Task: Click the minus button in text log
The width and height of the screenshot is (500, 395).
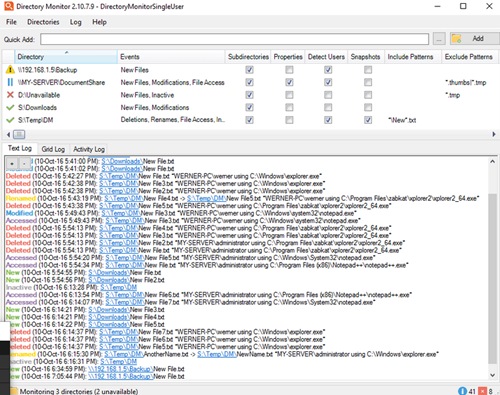Action: coord(24,163)
